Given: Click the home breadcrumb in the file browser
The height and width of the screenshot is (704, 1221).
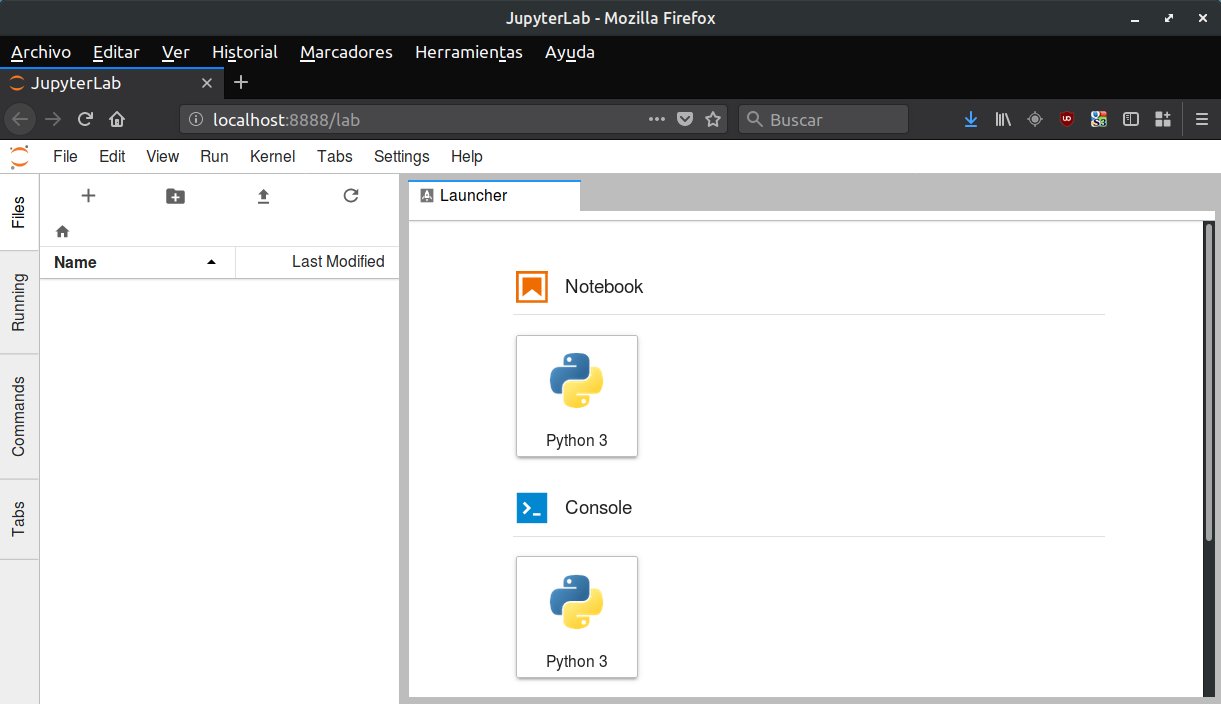Looking at the screenshot, I should click(x=62, y=231).
